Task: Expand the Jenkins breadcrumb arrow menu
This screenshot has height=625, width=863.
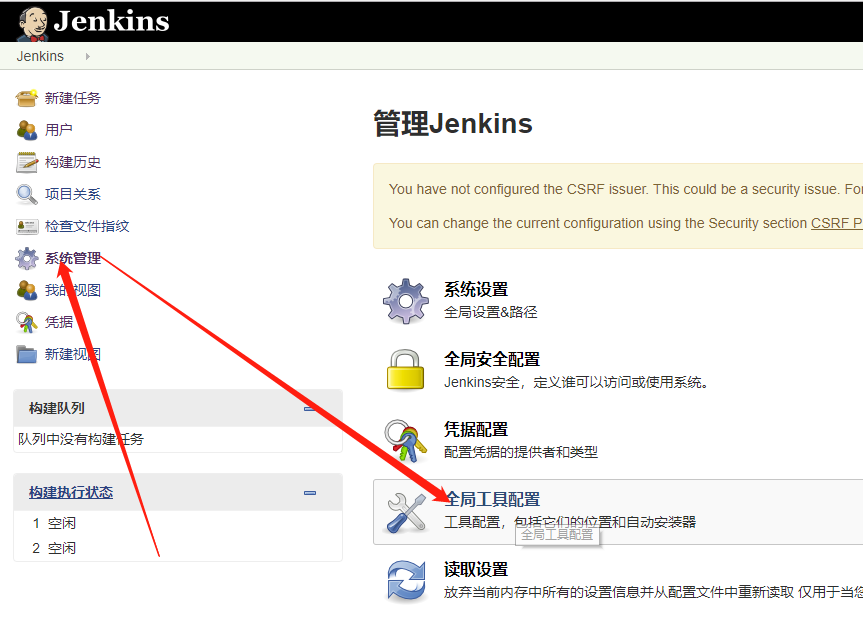Action: coord(88,57)
